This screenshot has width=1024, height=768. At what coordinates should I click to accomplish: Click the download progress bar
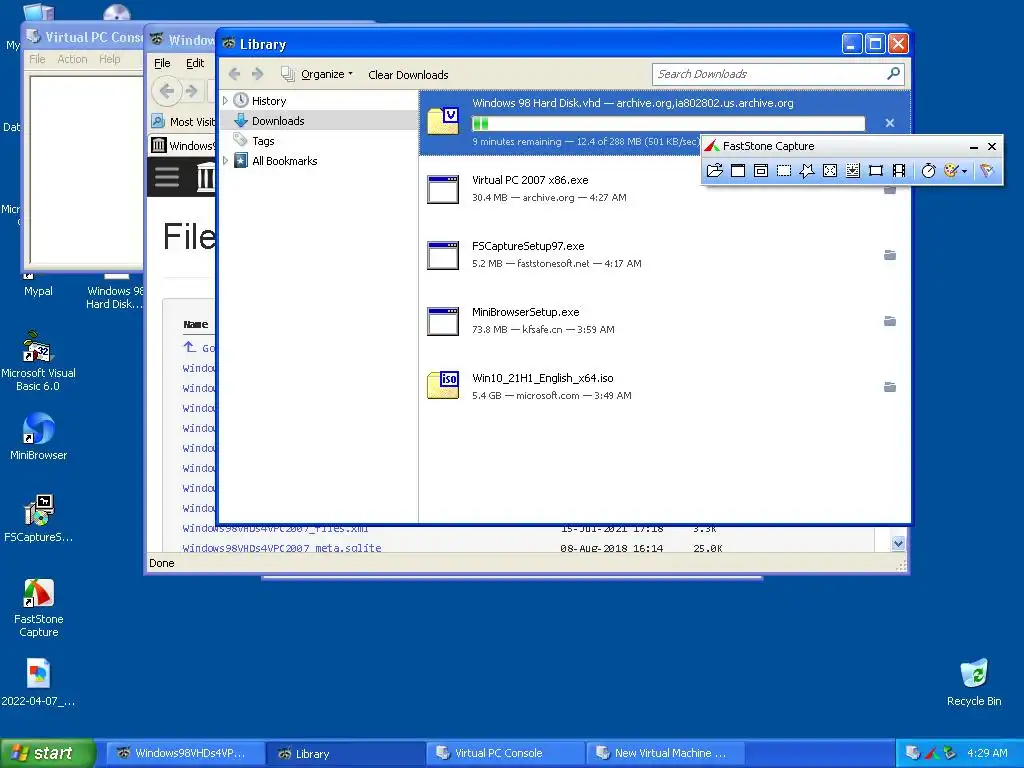coord(668,123)
